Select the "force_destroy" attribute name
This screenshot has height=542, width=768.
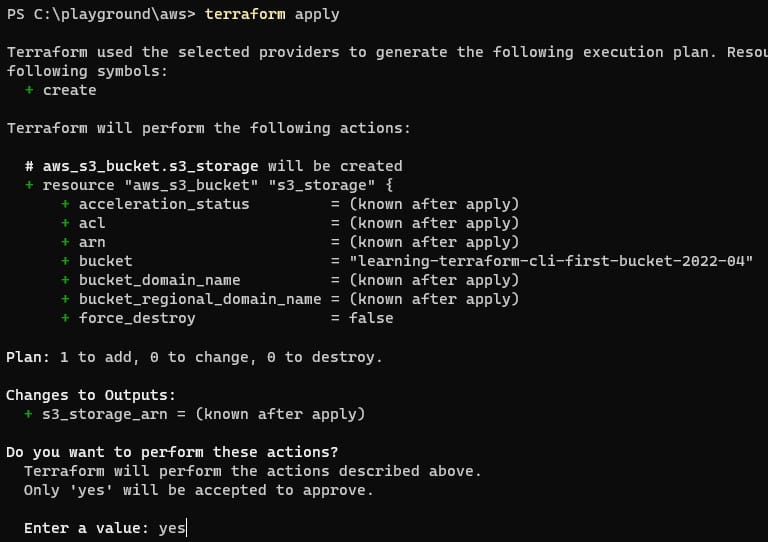(x=137, y=318)
